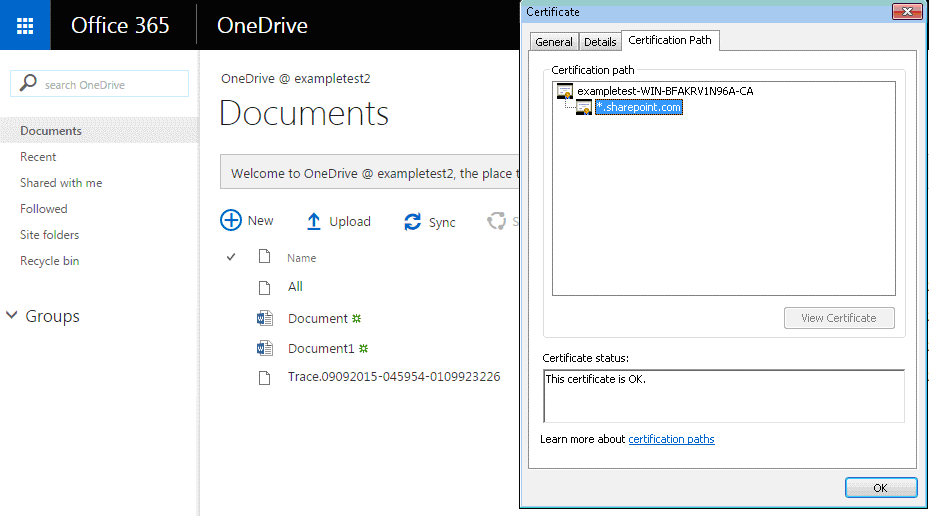Image resolution: width=929 pixels, height=516 pixels.
Task: Open the Office 365 app launcher grid
Action: (25, 25)
